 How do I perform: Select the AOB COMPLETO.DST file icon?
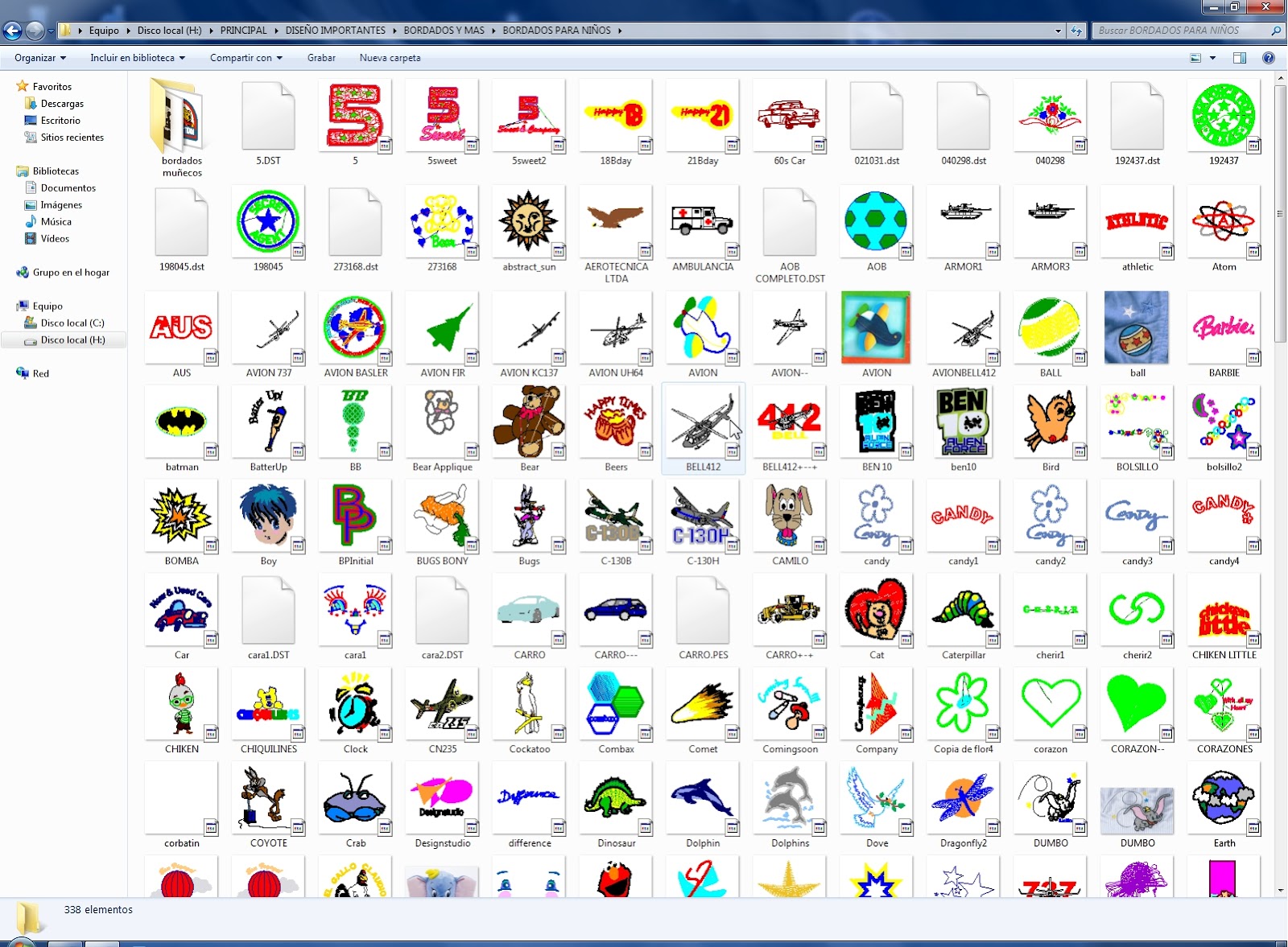(x=790, y=223)
